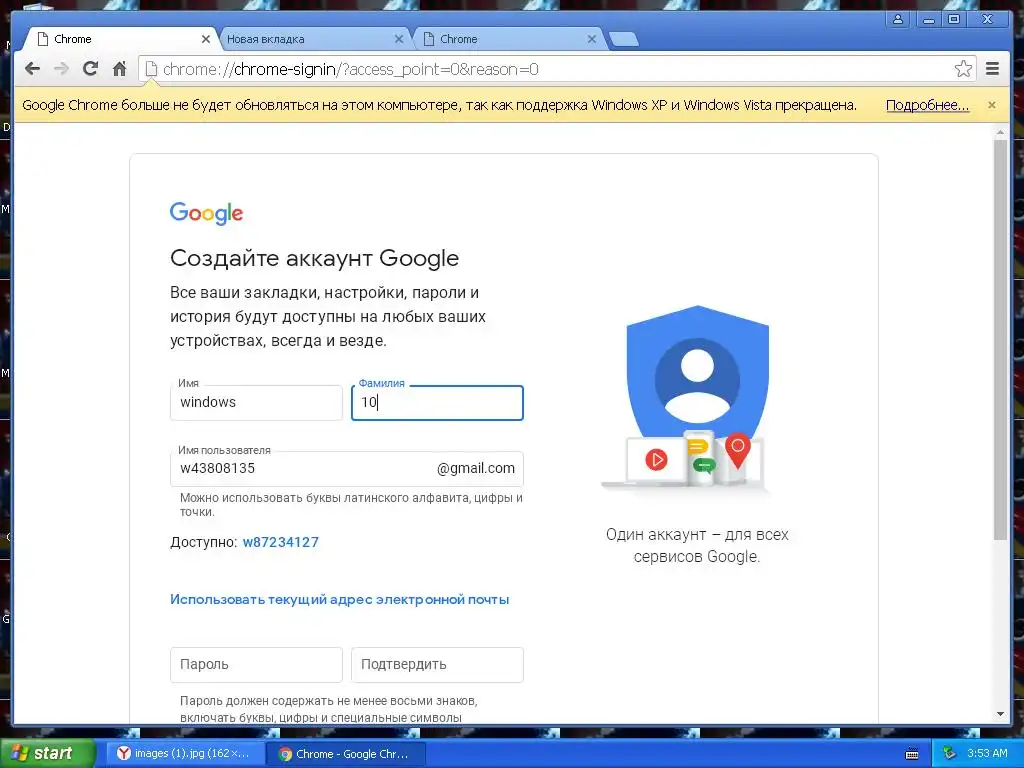Click the Подтвердить confirm password field
This screenshot has height=768, width=1024.
click(437, 665)
